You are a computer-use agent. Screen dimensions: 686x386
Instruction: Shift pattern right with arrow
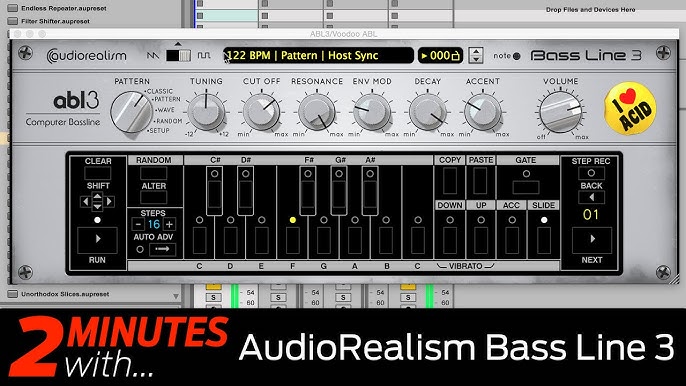click(x=109, y=202)
